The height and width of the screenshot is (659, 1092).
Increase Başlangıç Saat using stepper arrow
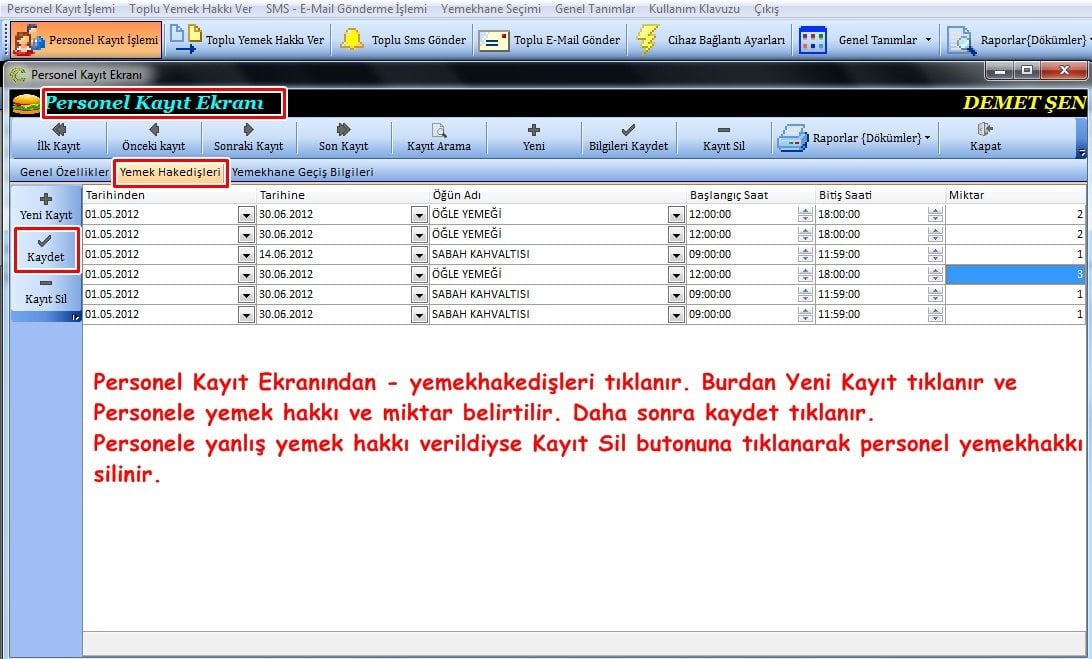pyautogui.click(x=804, y=209)
